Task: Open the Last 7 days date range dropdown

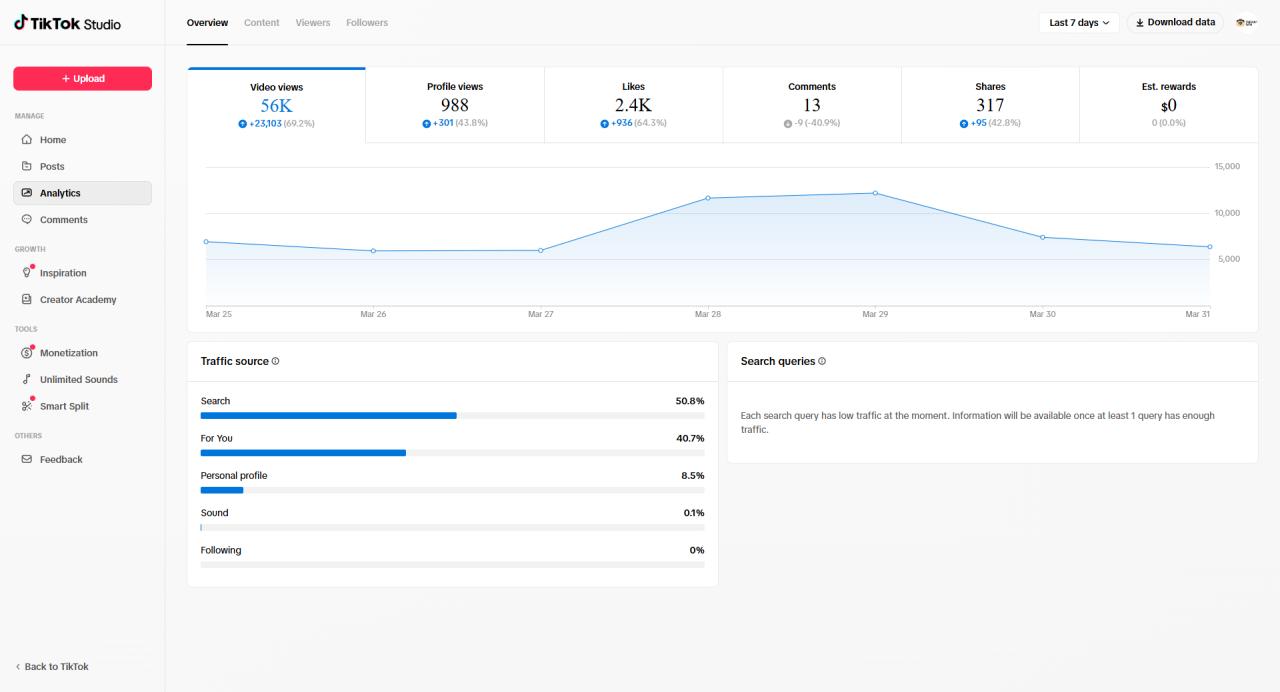Action: 1079,22
